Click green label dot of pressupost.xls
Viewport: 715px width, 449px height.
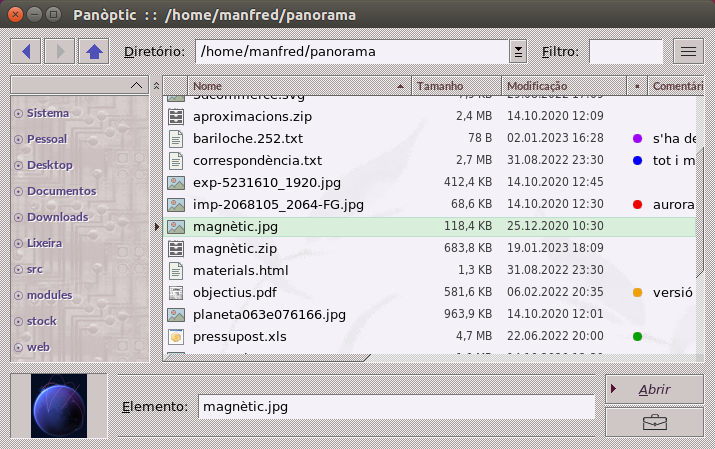(x=637, y=337)
